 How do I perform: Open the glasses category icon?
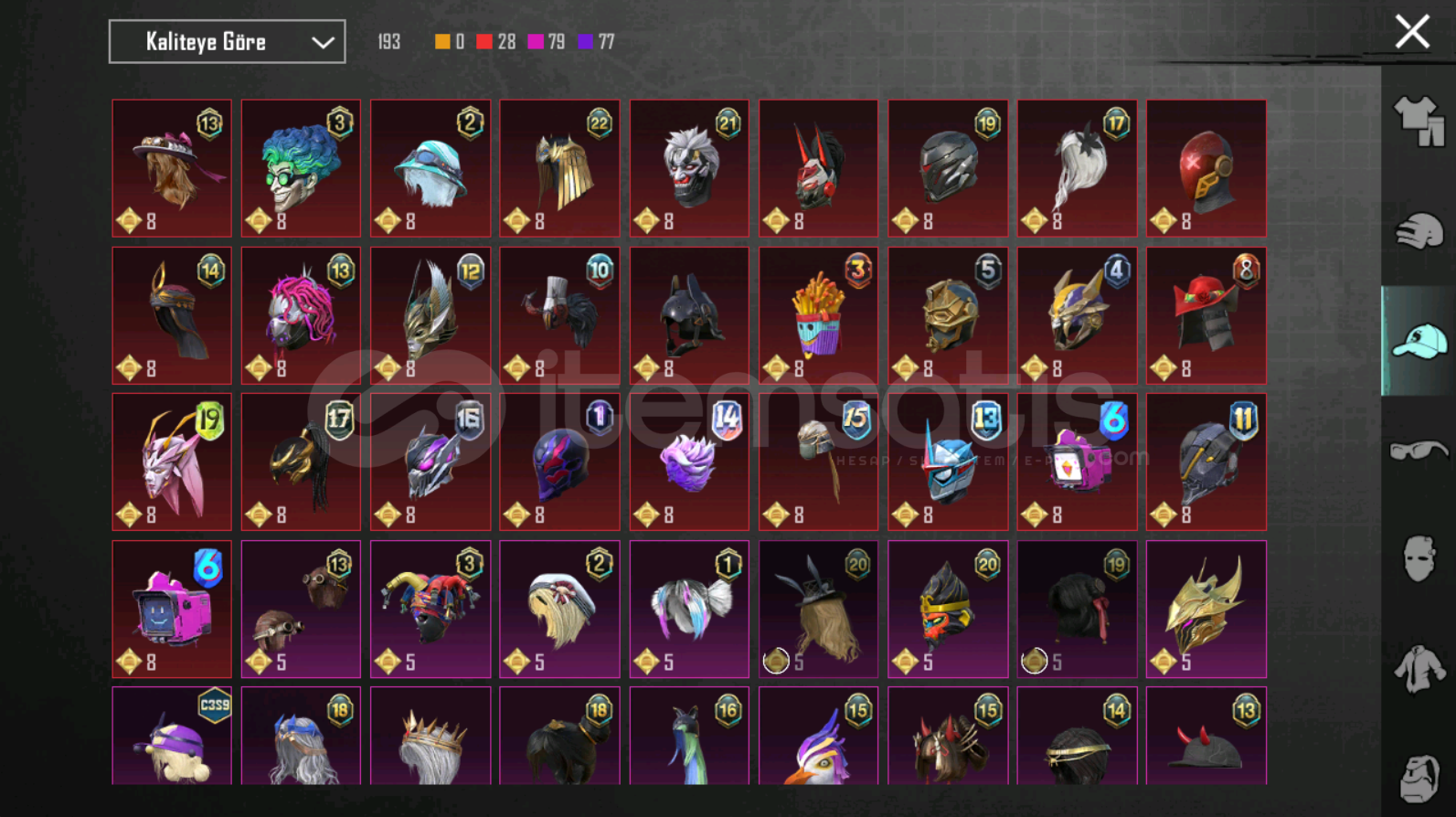click(1419, 450)
